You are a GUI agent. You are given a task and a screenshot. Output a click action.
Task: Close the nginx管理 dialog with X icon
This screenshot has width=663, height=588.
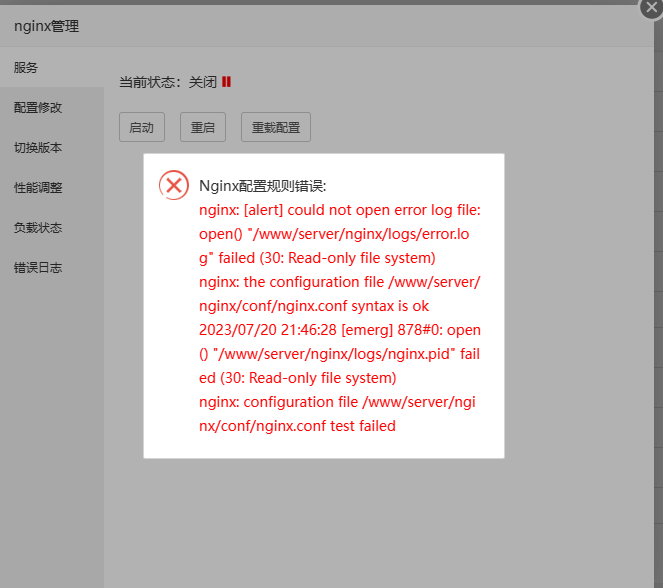652,8
